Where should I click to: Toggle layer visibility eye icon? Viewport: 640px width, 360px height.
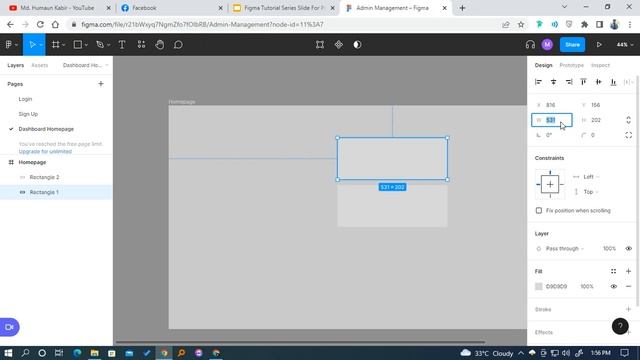tap(629, 249)
